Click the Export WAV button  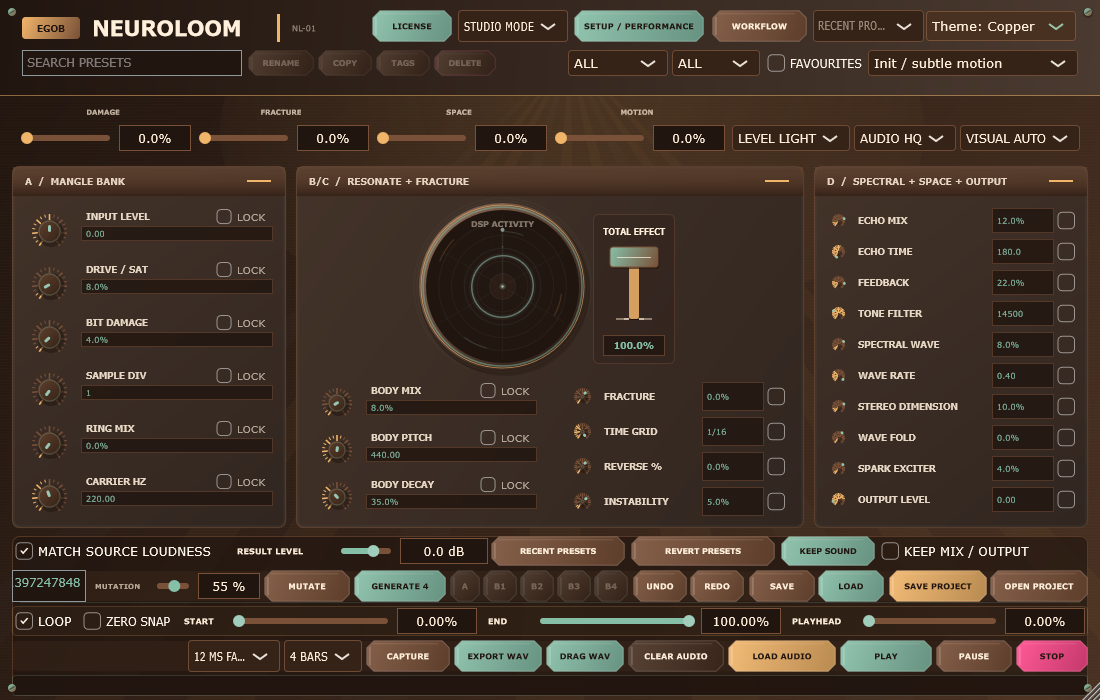click(x=498, y=657)
